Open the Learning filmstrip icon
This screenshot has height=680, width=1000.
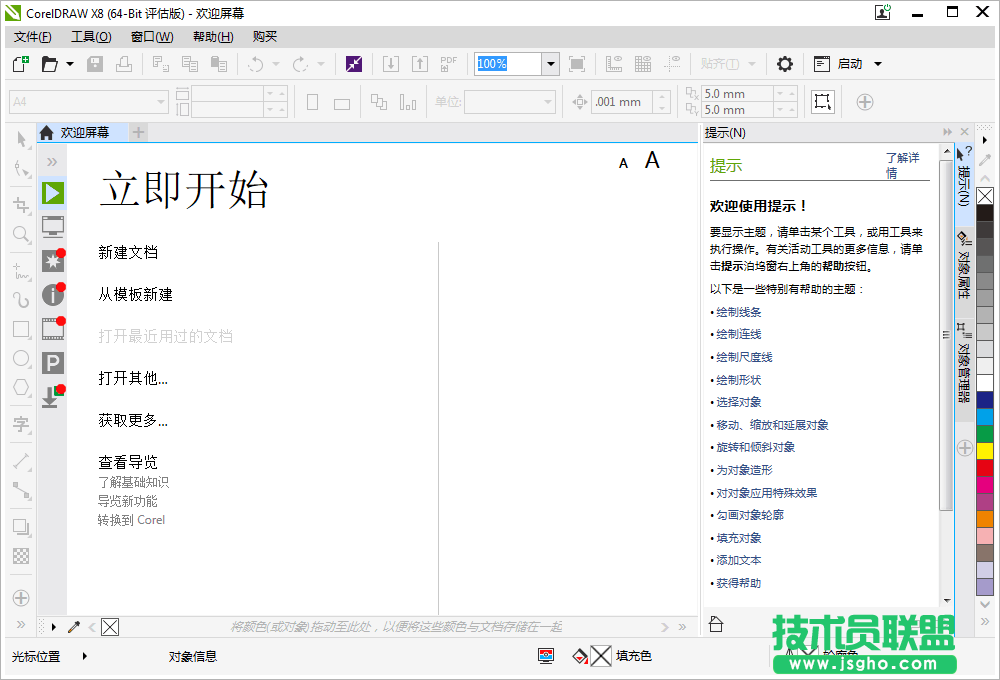[53, 329]
